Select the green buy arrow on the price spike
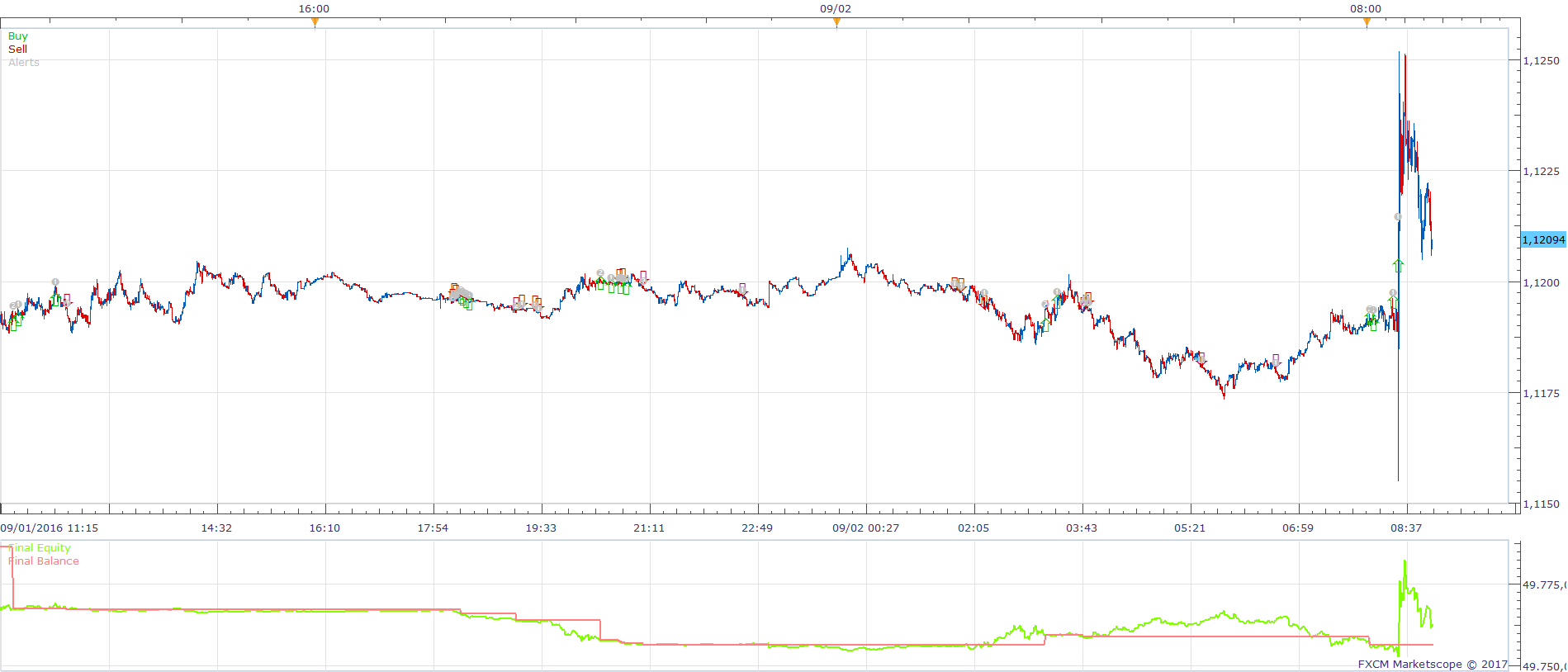The image size is (1568, 672). click(x=1398, y=265)
